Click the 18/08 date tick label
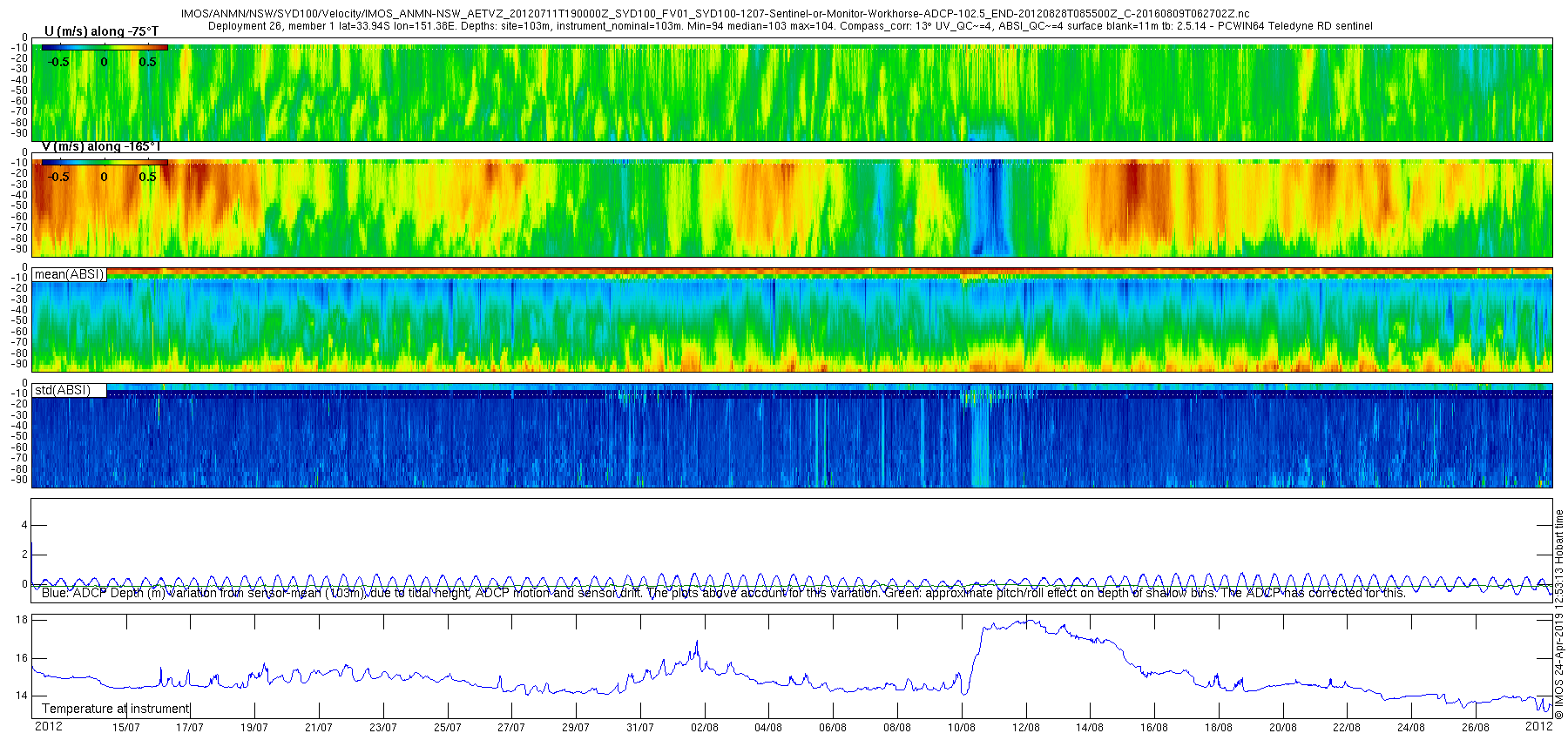The width and height of the screenshot is (1568, 740). pos(1219,728)
